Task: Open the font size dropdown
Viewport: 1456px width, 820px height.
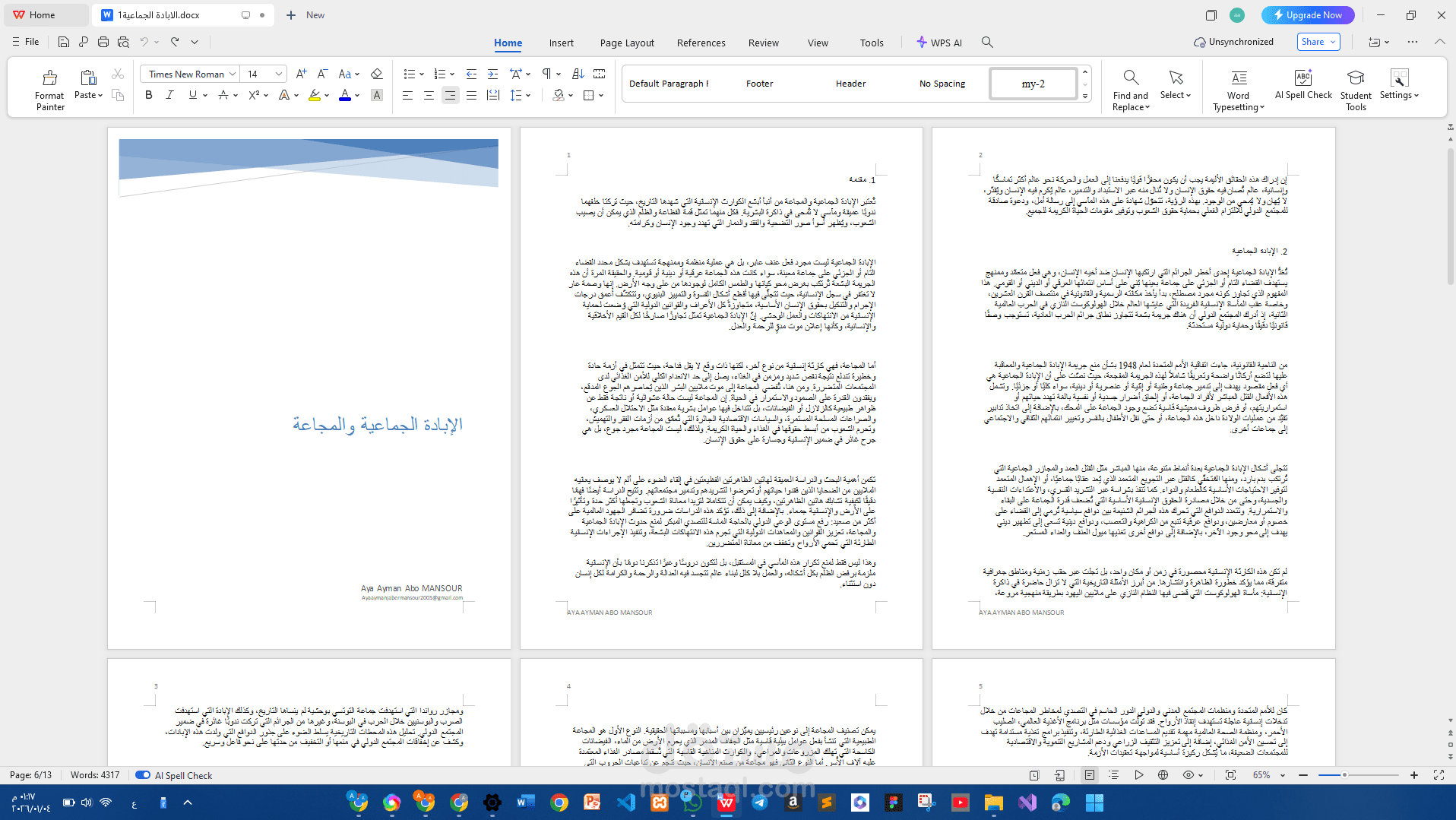Action: coord(279,74)
